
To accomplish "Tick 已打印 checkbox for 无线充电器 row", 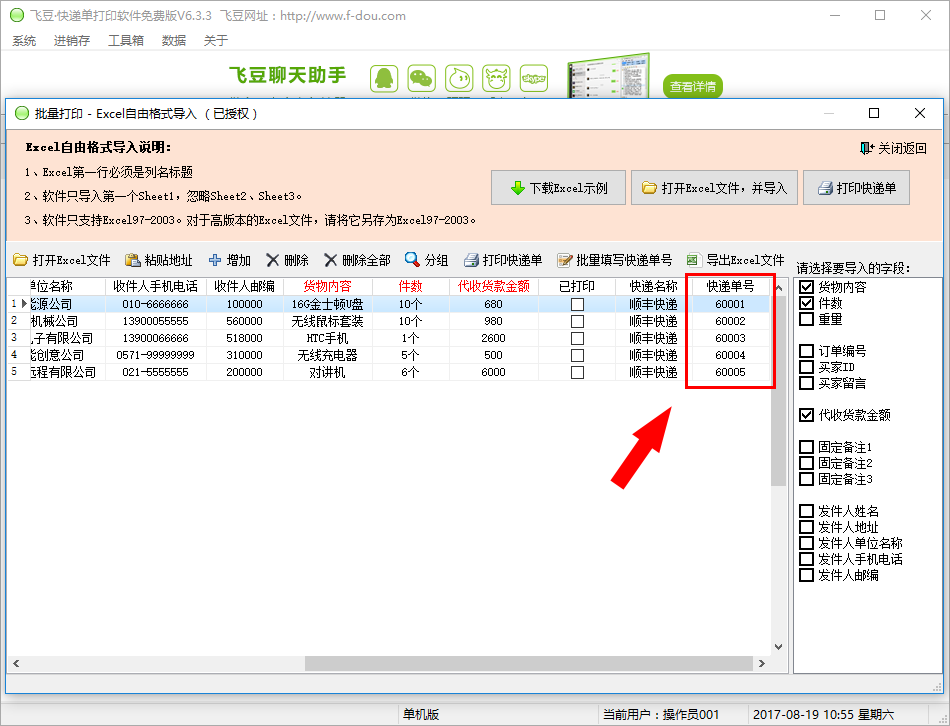I will tap(577, 355).
